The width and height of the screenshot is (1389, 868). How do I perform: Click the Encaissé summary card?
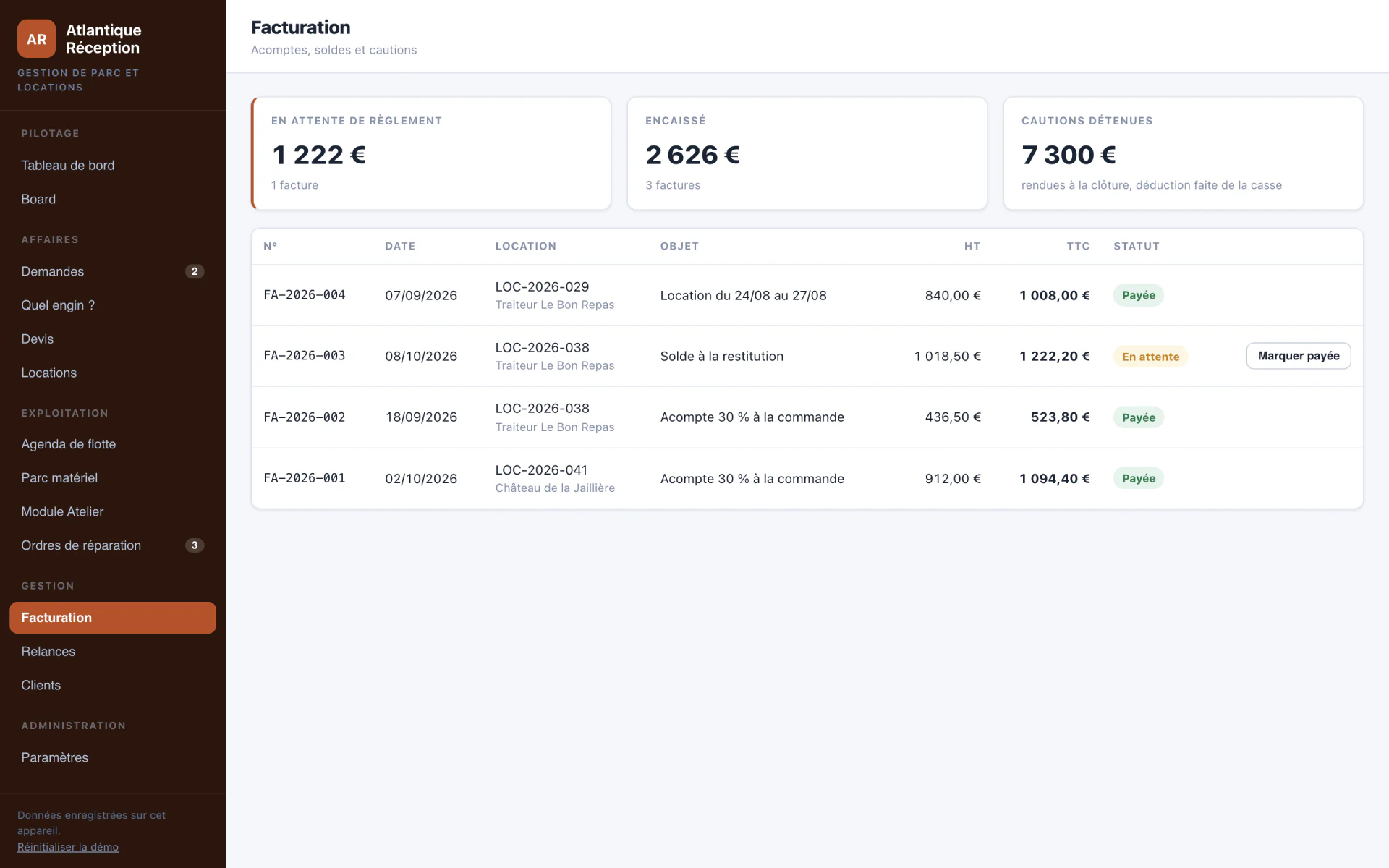[x=807, y=153]
